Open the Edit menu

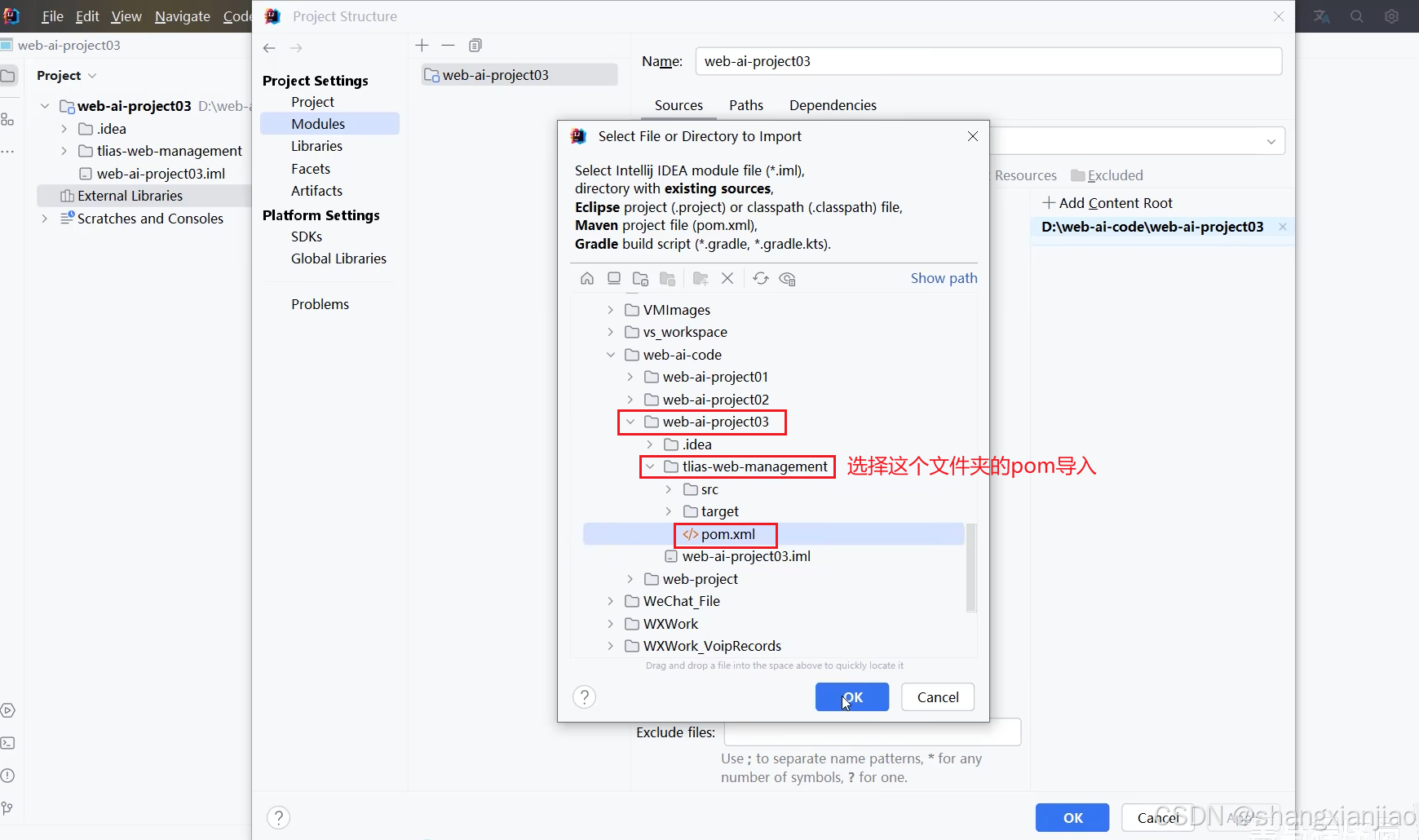[x=87, y=16]
